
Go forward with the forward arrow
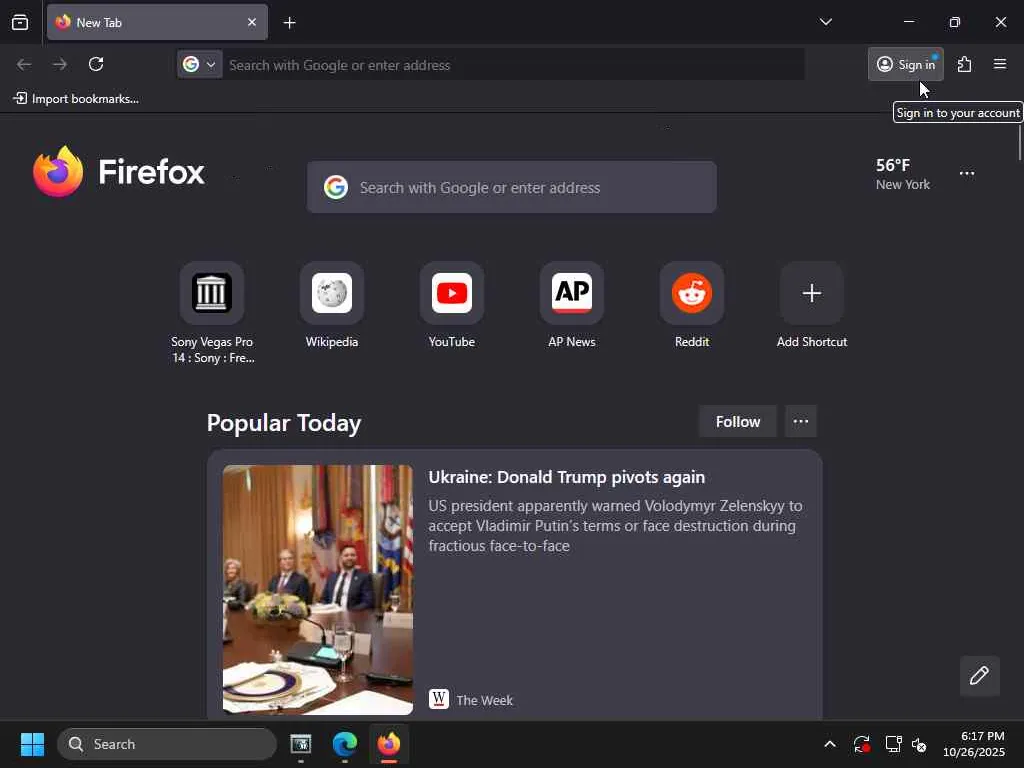[x=60, y=64]
